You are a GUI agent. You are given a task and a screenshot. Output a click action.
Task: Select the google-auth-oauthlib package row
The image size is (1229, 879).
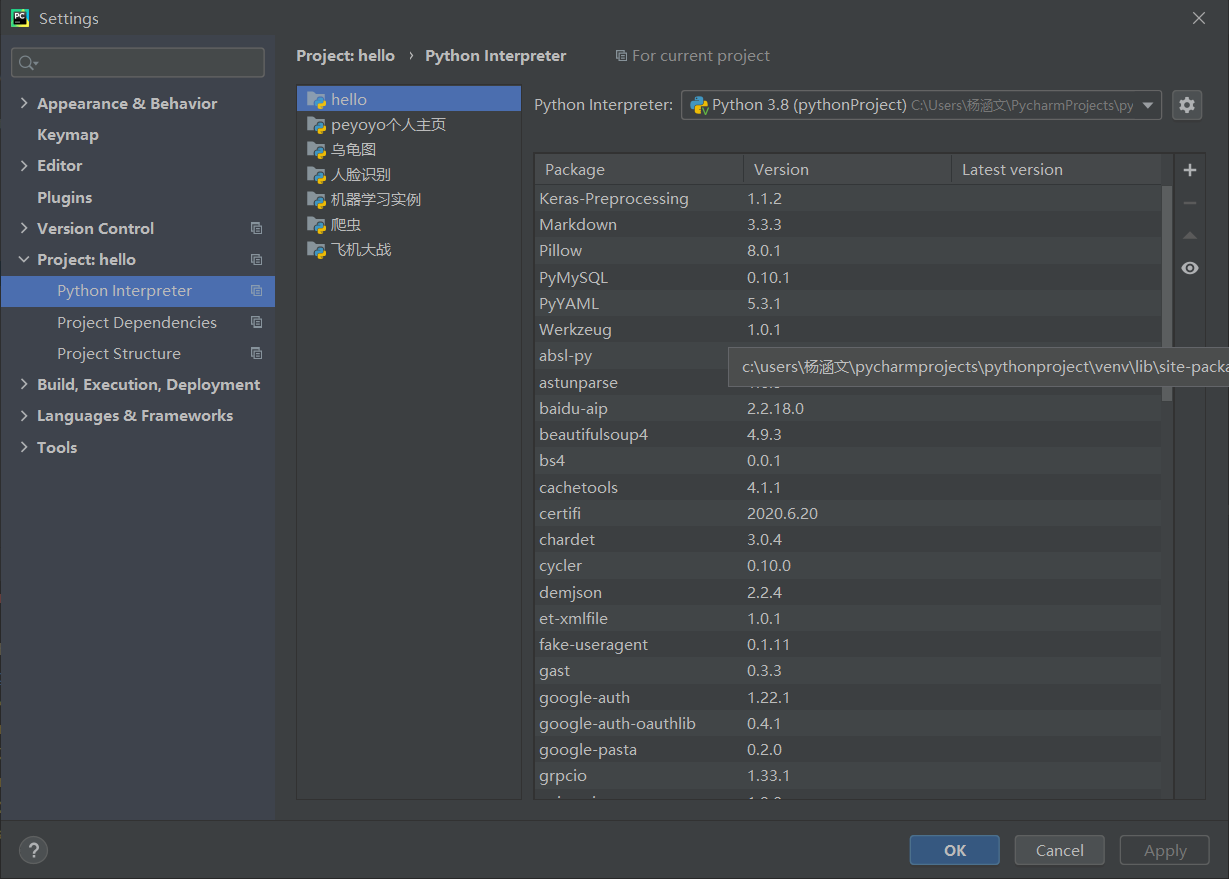coord(848,723)
